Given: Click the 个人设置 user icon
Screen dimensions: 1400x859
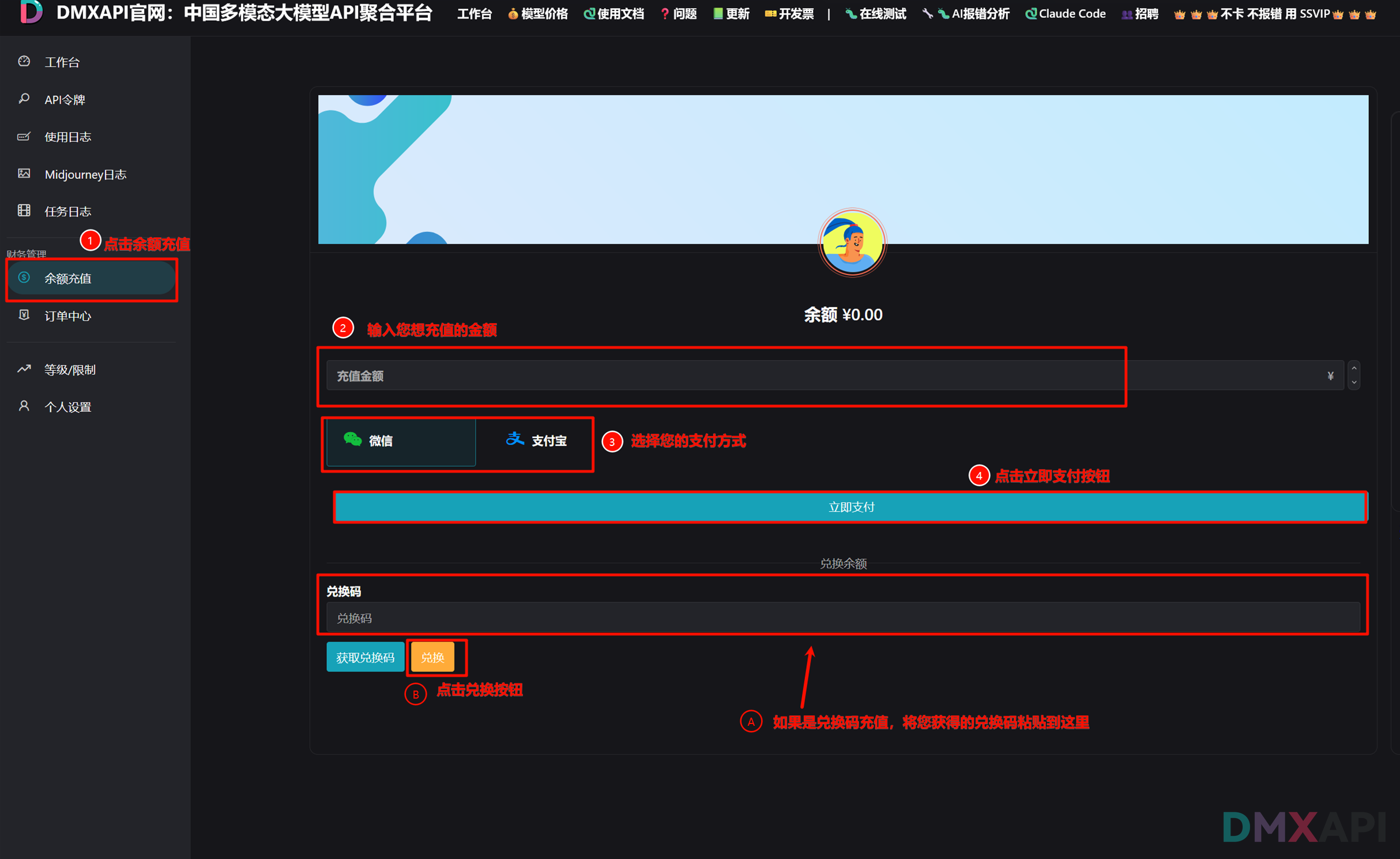Looking at the screenshot, I should point(24,406).
